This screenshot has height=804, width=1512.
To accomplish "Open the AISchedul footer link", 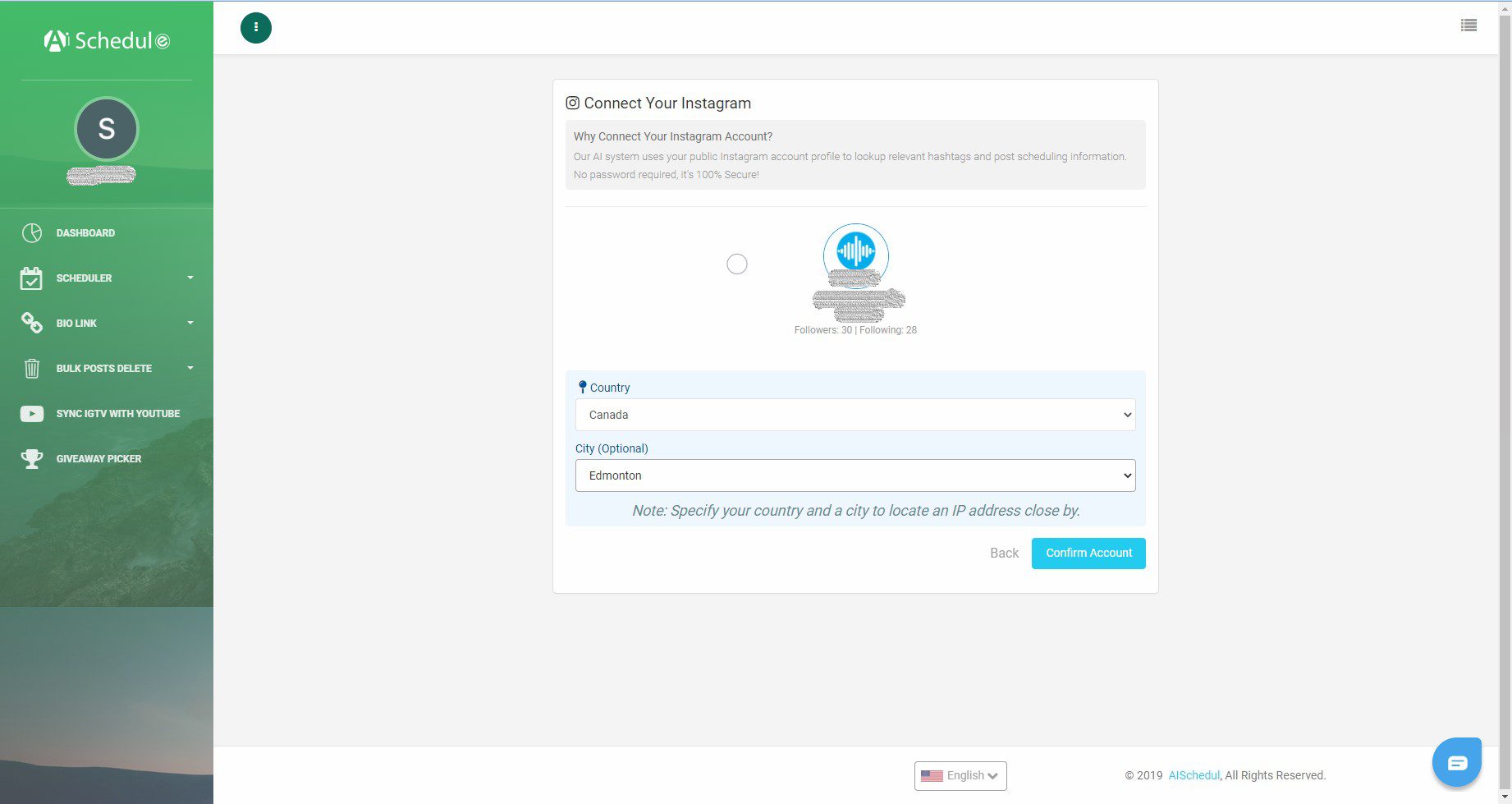I will (1194, 775).
